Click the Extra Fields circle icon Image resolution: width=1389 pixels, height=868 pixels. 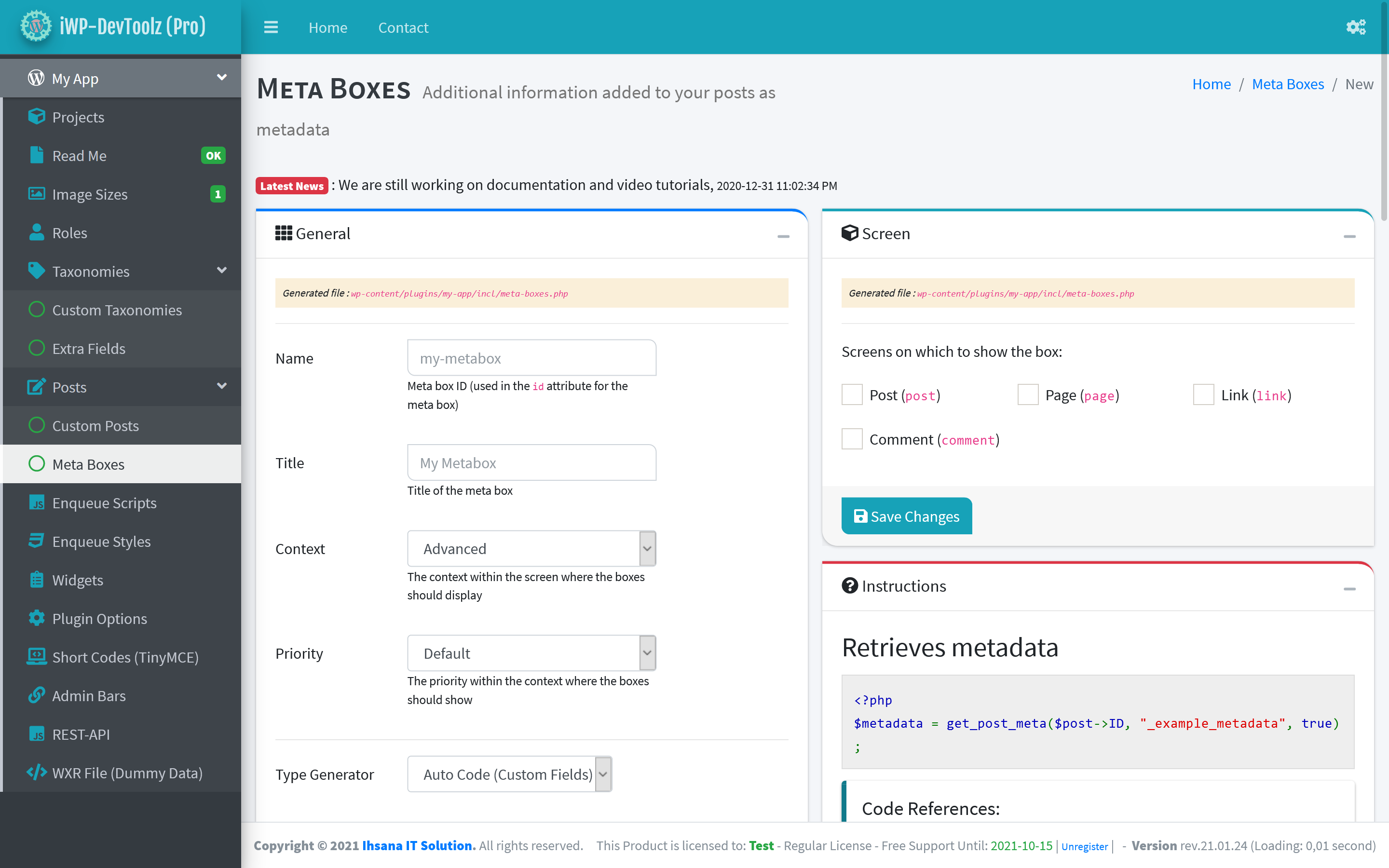[36, 348]
